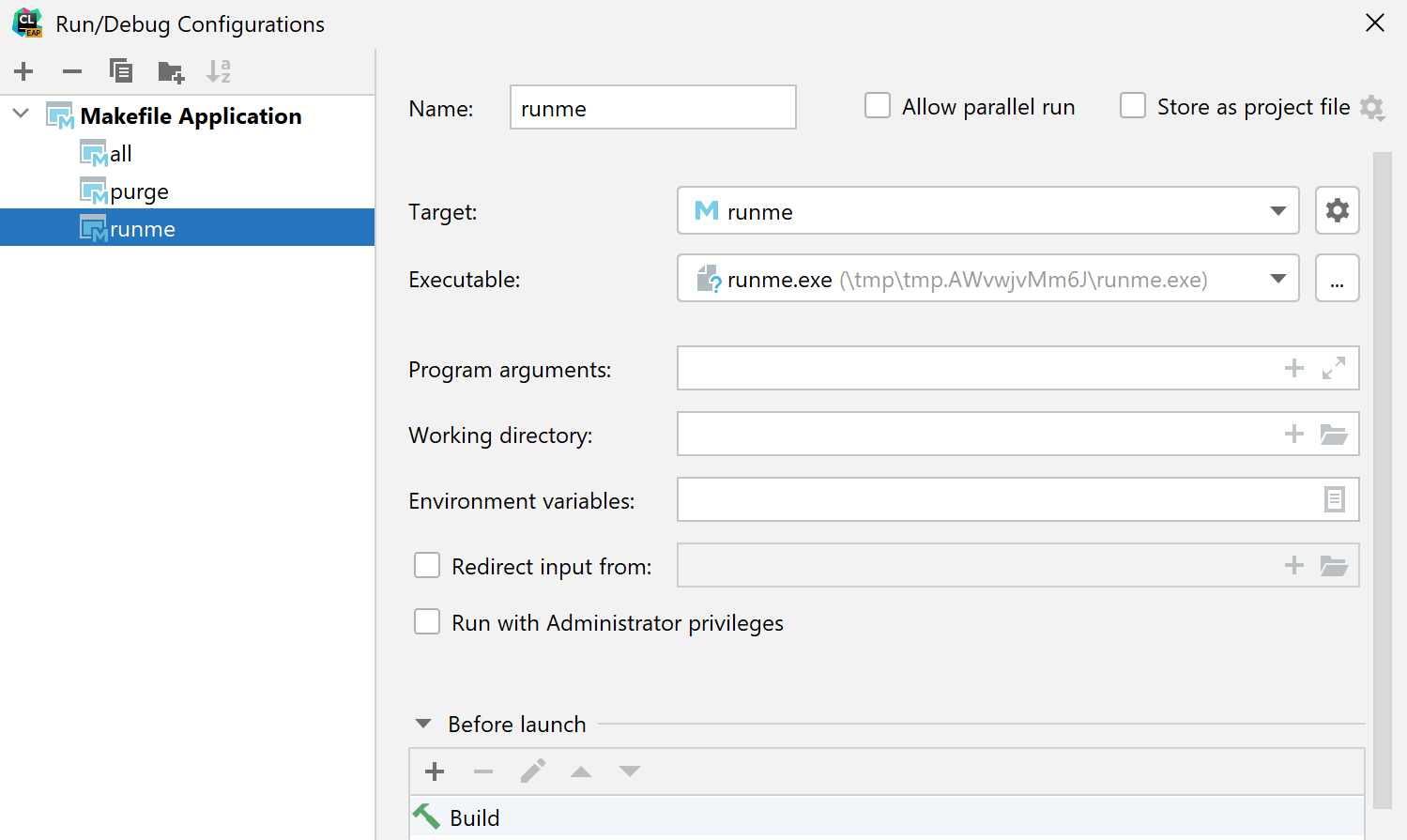
Task: Open the environment variables editor
Action: click(1336, 499)
